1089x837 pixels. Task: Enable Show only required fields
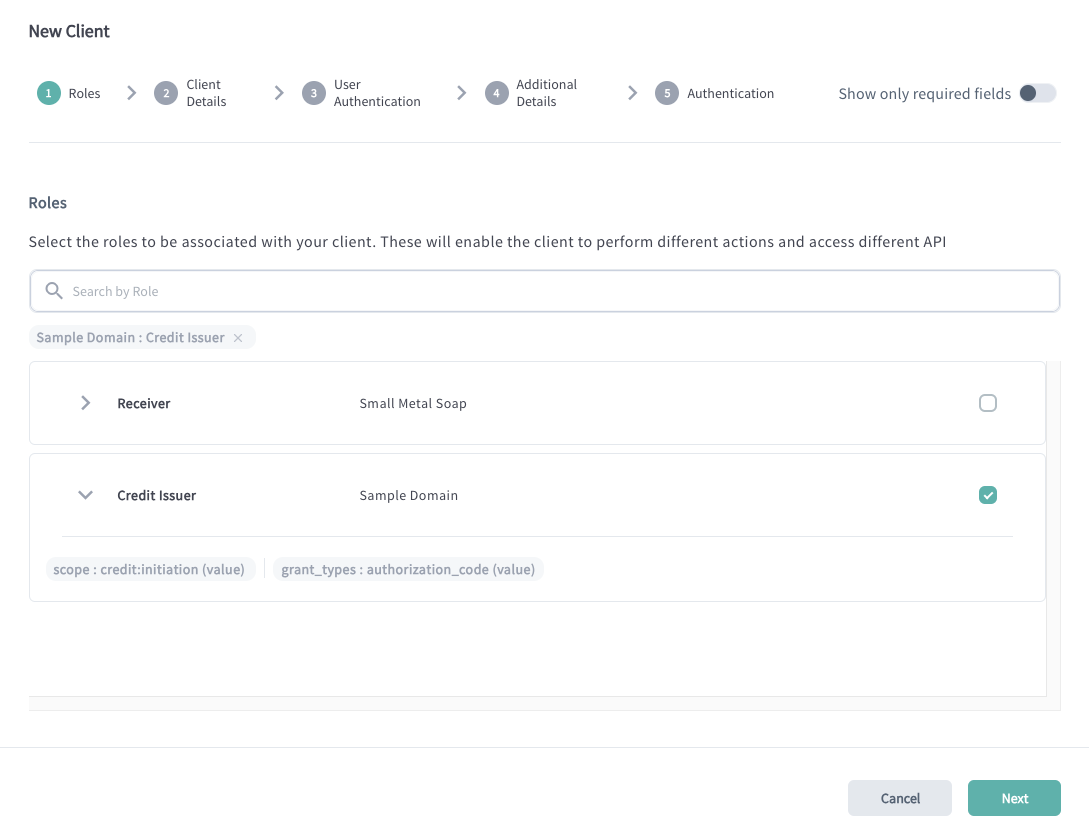(1038, 92)
